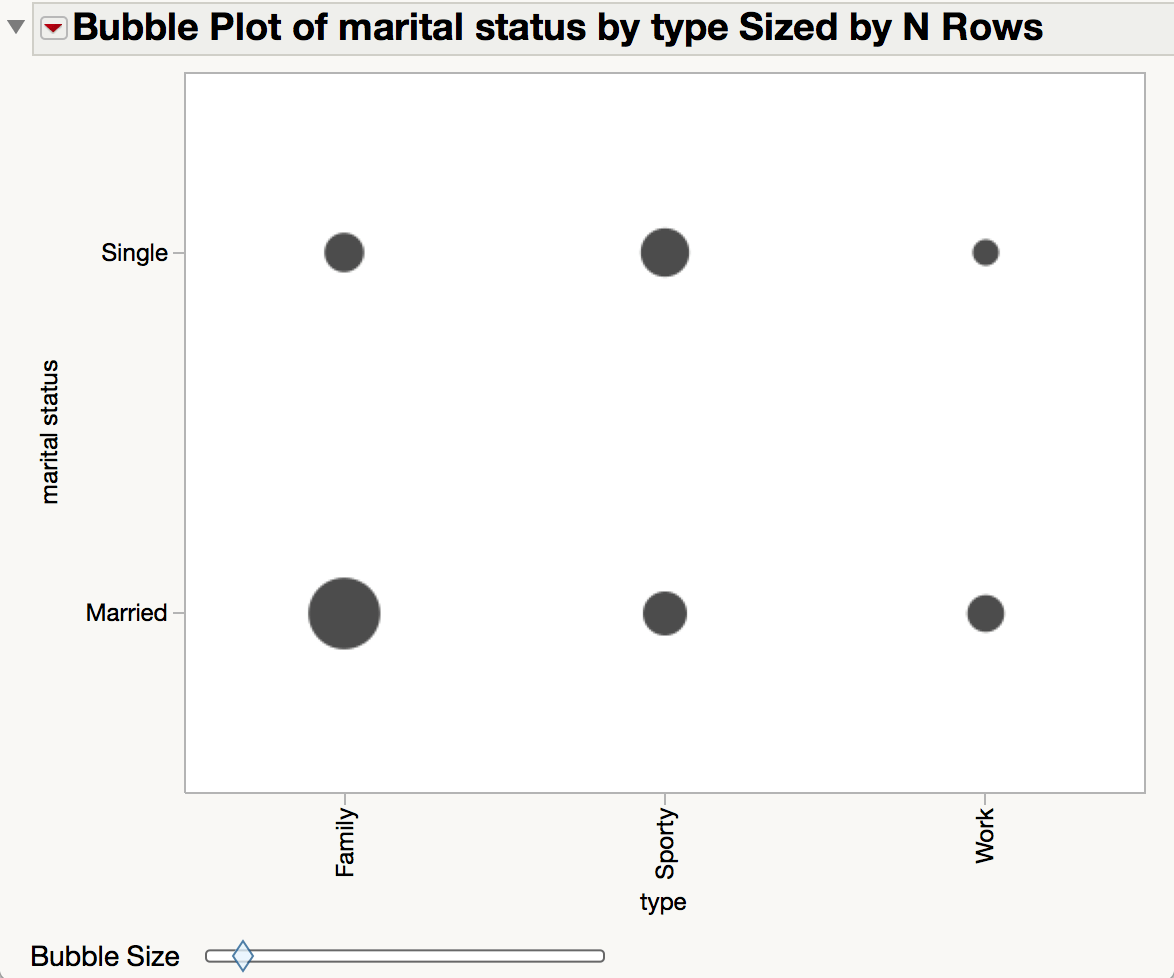Select the Sporty Married bubble
The image size is (1174, 978).
click(x=663, y=613)
